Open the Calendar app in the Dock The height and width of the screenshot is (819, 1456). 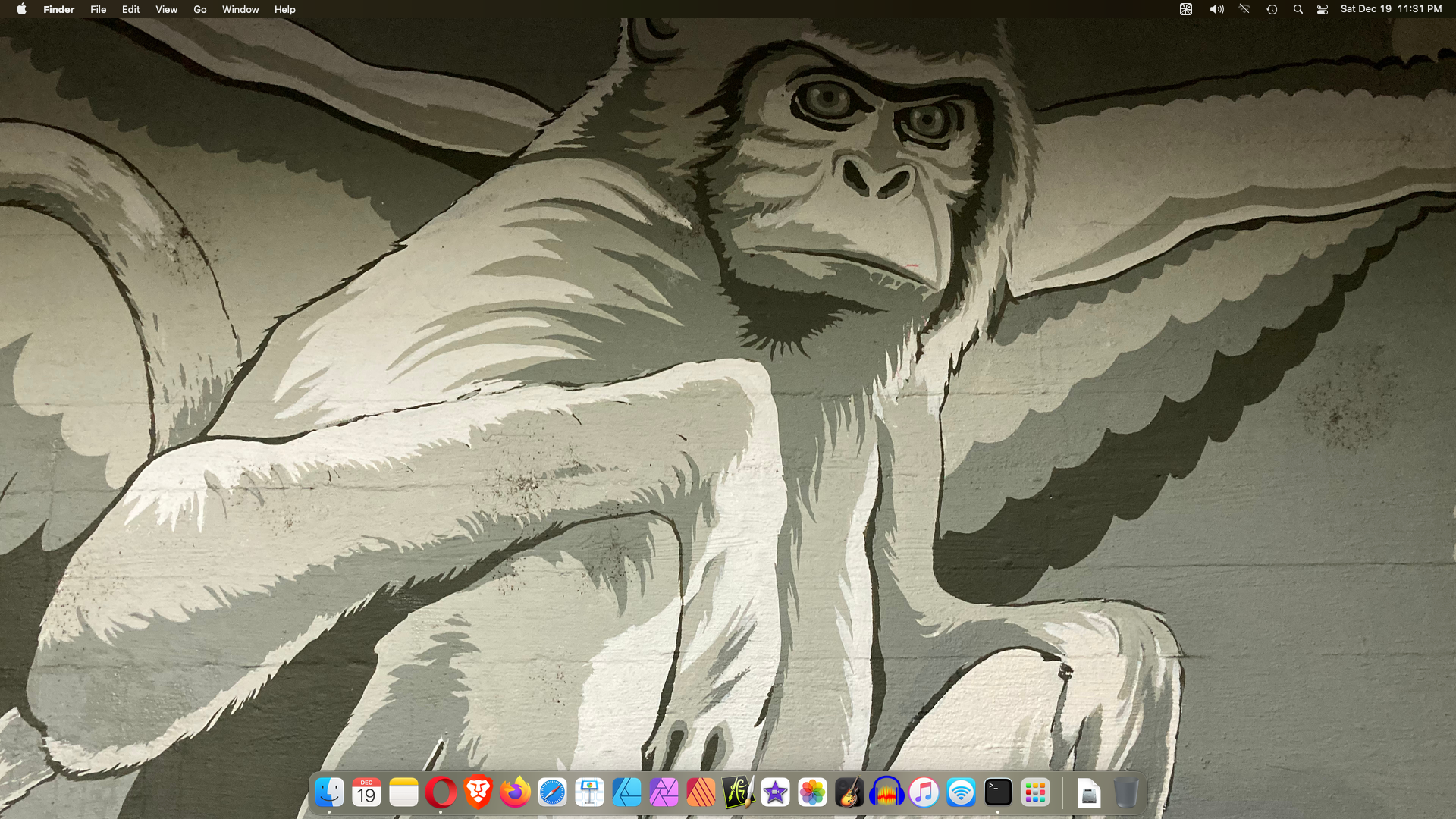366,793
